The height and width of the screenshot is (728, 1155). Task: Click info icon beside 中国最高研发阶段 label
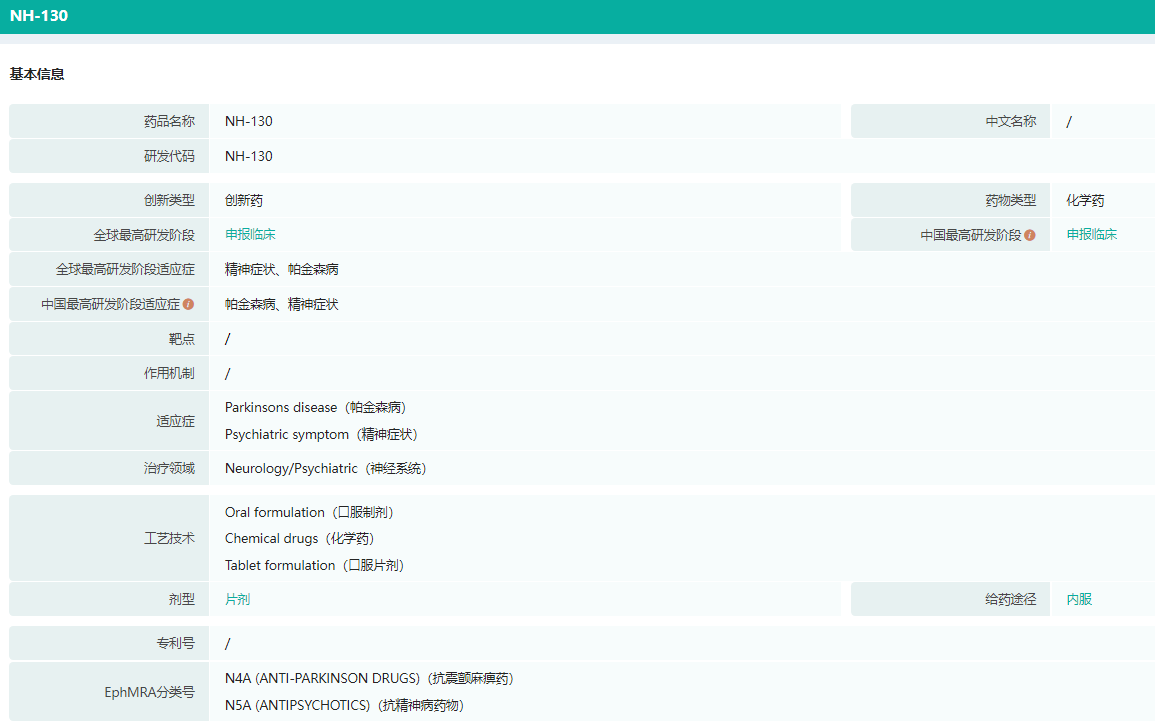pos(1030,235)
